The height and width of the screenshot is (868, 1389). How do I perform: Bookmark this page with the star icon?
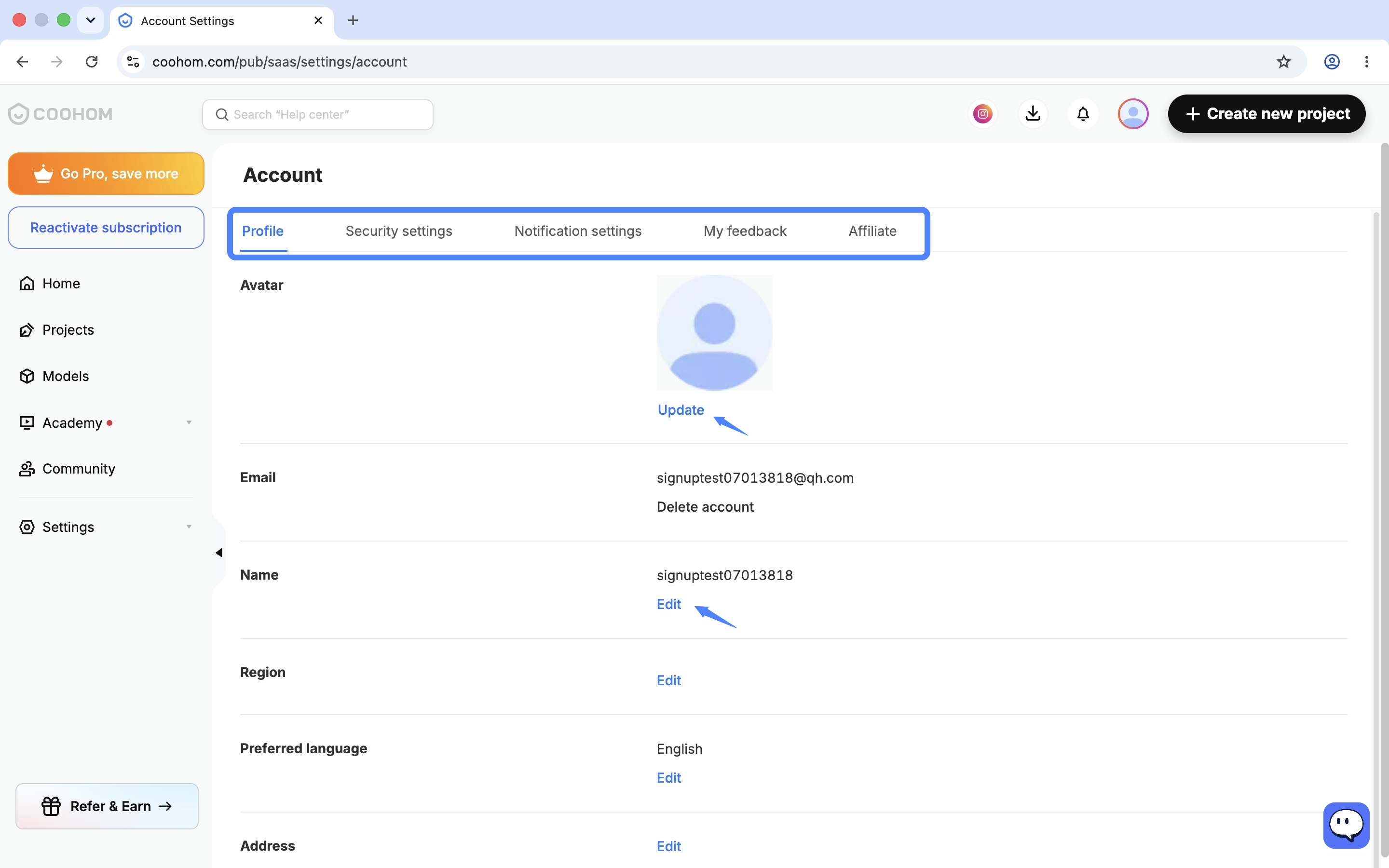pos(1283,61)
